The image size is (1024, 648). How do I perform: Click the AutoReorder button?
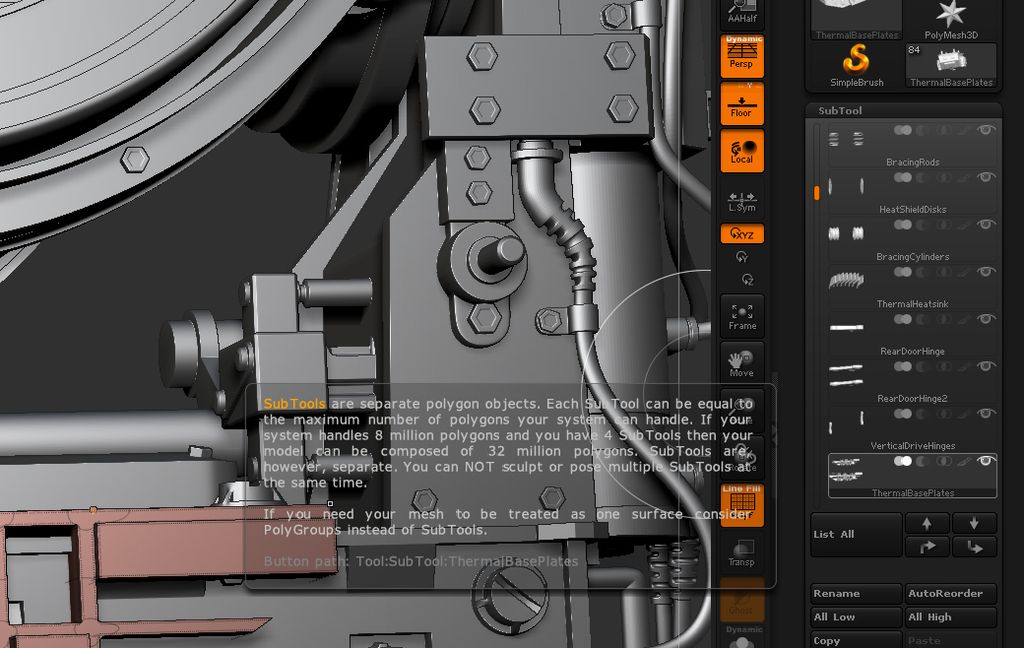[949, 593]
